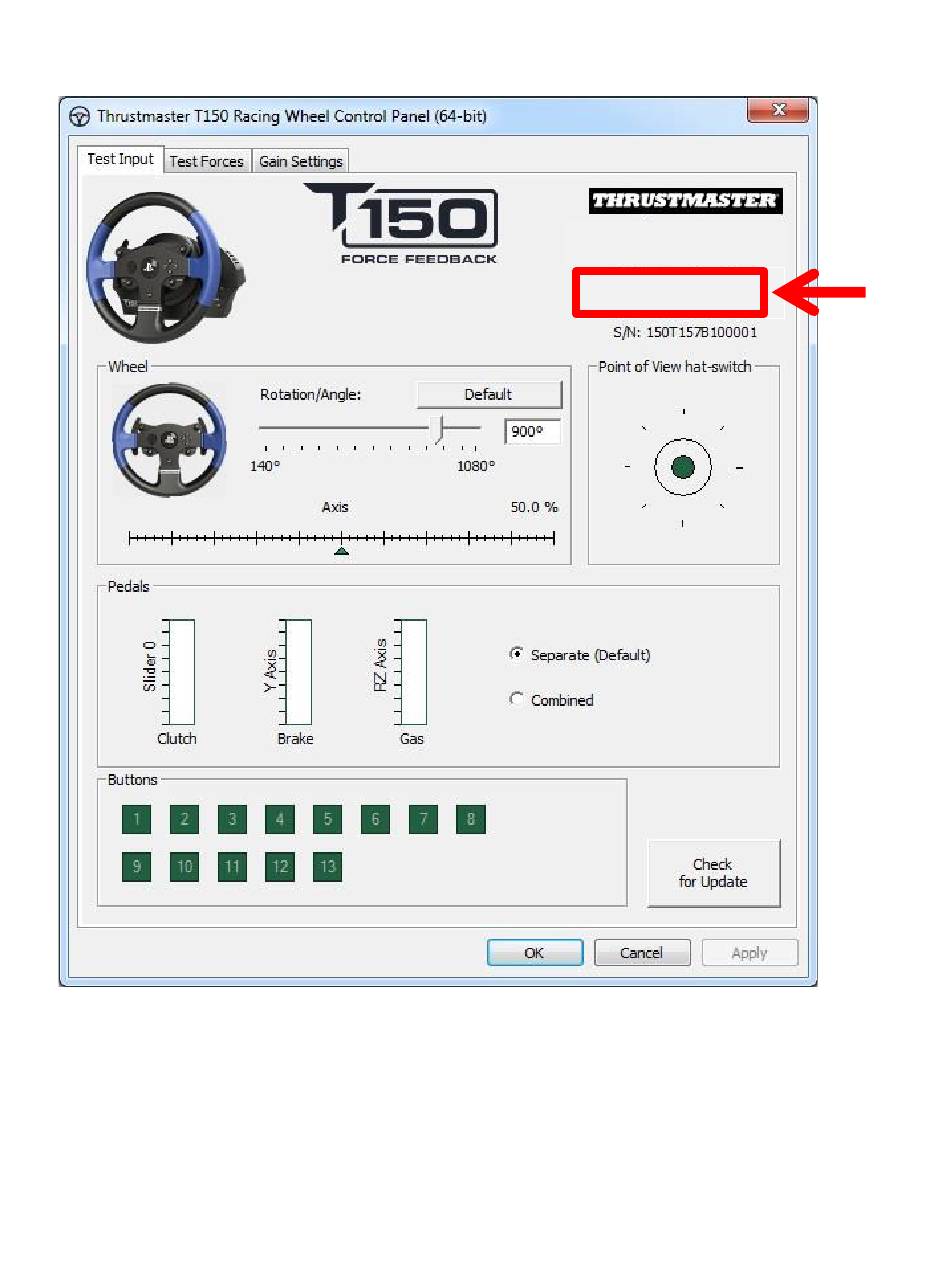
Task: Click the green Point of View hat-switch center
Action: pos(683,467)
